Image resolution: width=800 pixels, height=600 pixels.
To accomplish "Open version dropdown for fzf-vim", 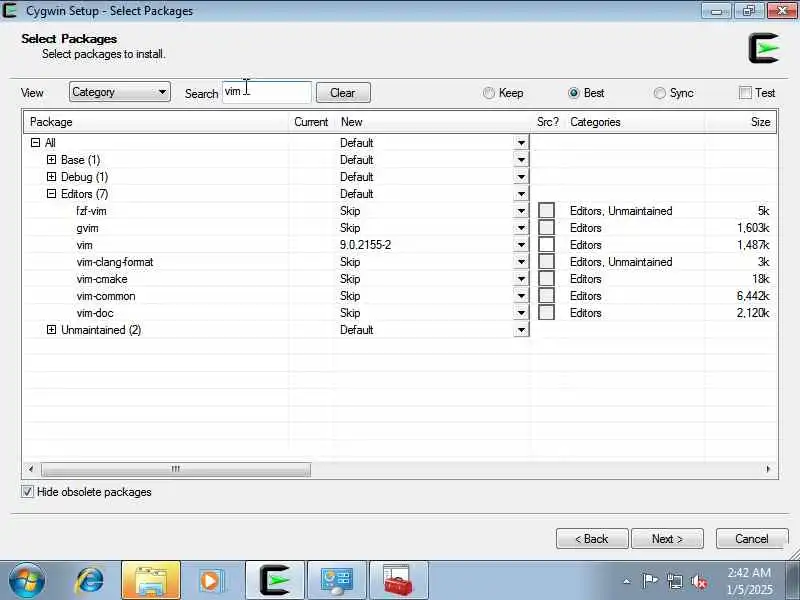I will (521, 211).
